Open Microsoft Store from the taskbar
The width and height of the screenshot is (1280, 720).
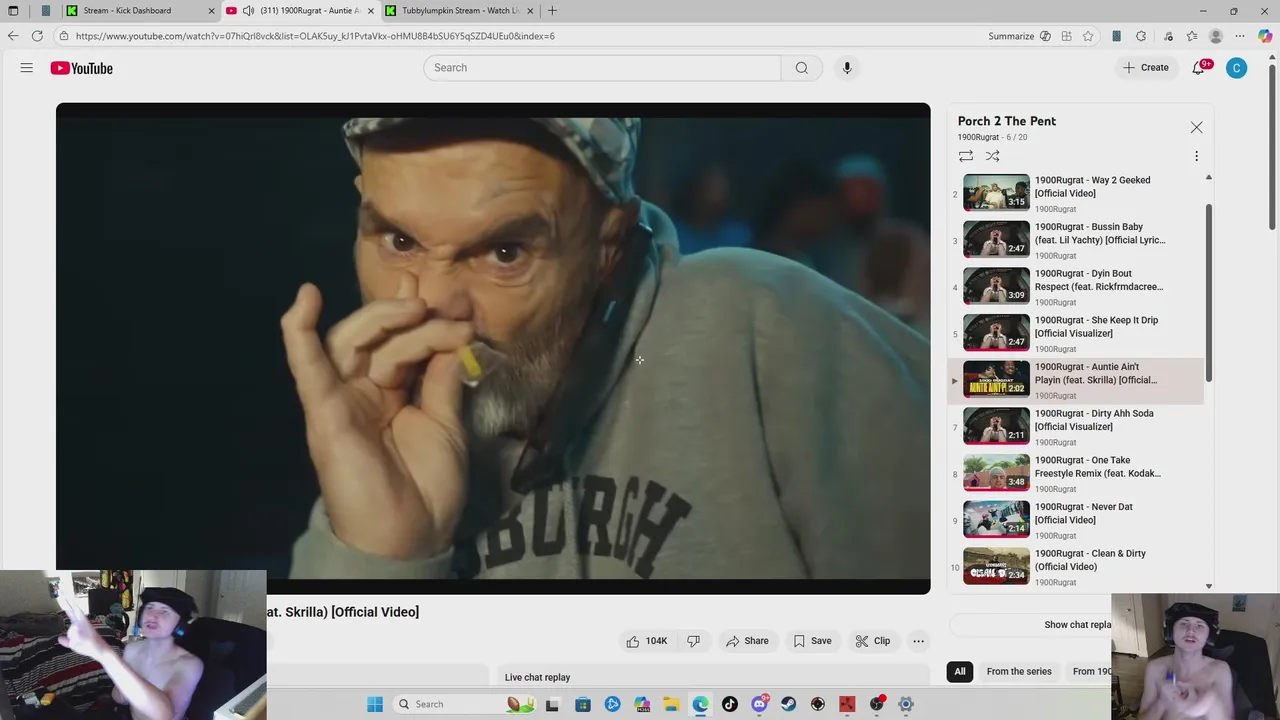point(583,704)
